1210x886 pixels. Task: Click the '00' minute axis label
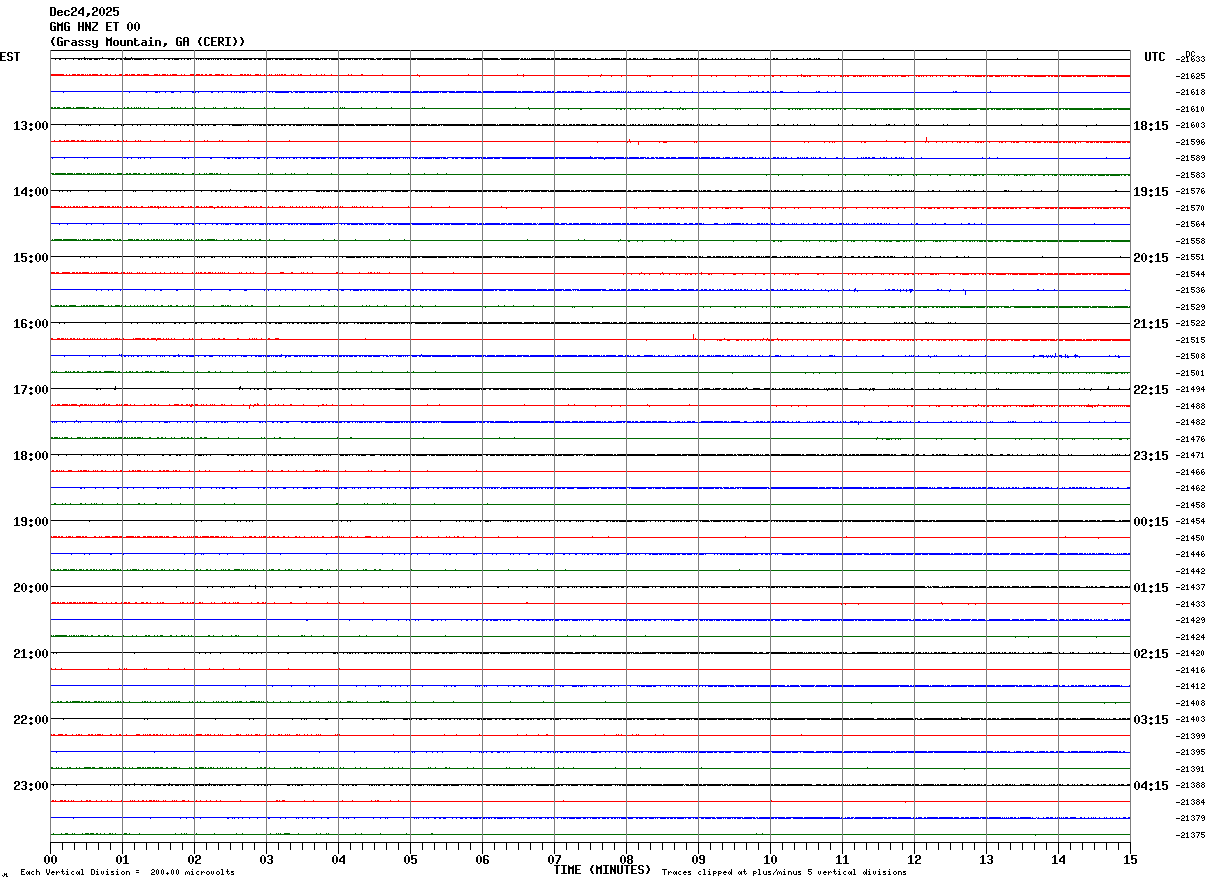[50, 859]
